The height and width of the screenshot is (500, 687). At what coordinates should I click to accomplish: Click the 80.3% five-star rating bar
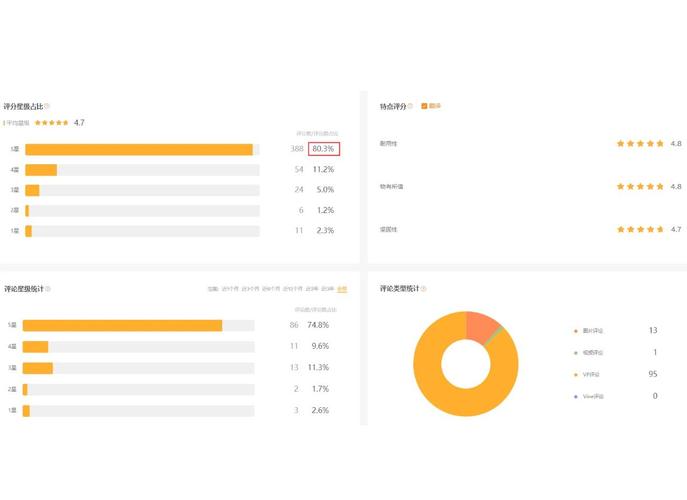[142, 149]
